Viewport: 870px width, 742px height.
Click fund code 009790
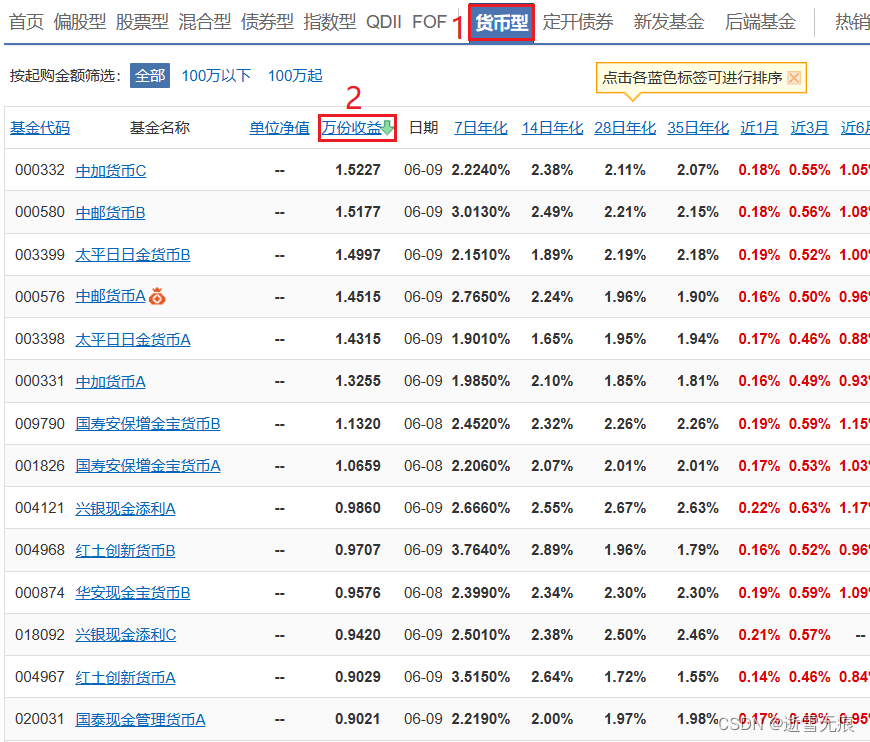39,423
